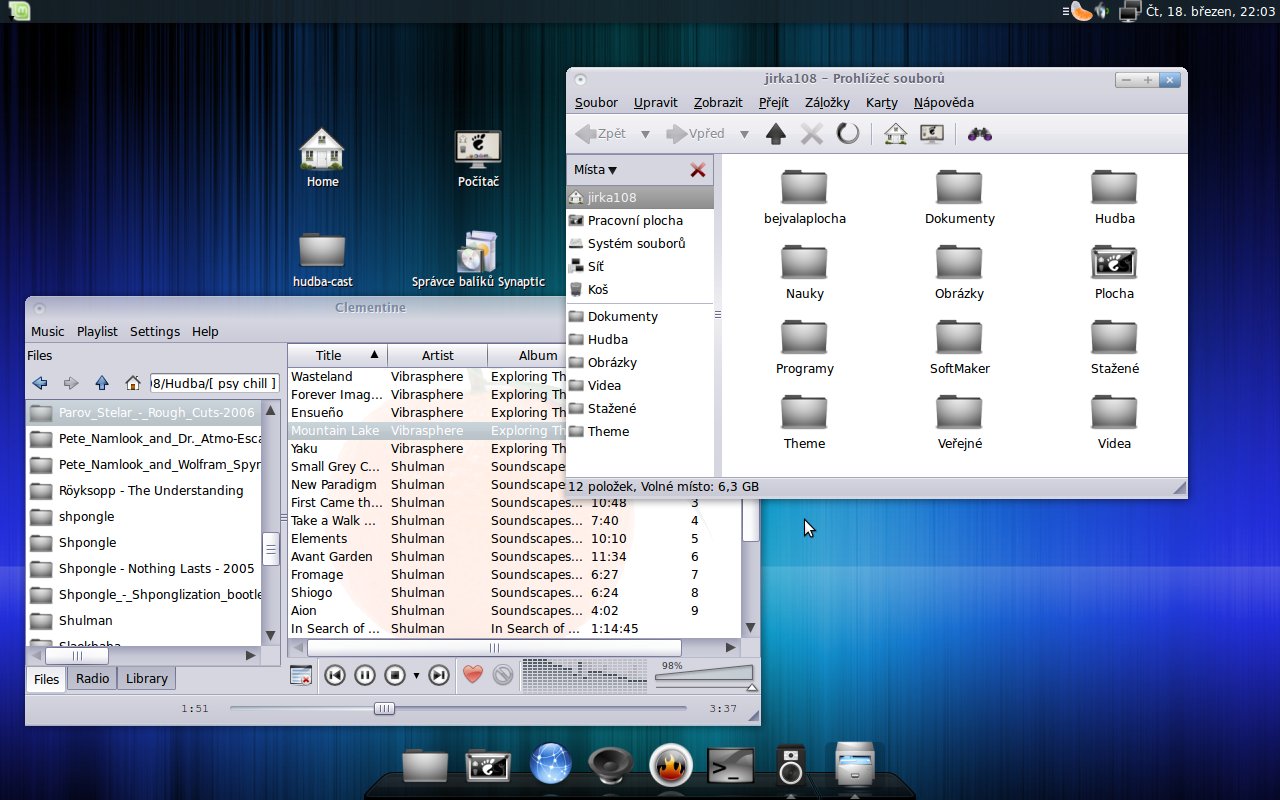Sort playlist by the Title column header
Screen dimensions: 1280x800
[337, 355]
